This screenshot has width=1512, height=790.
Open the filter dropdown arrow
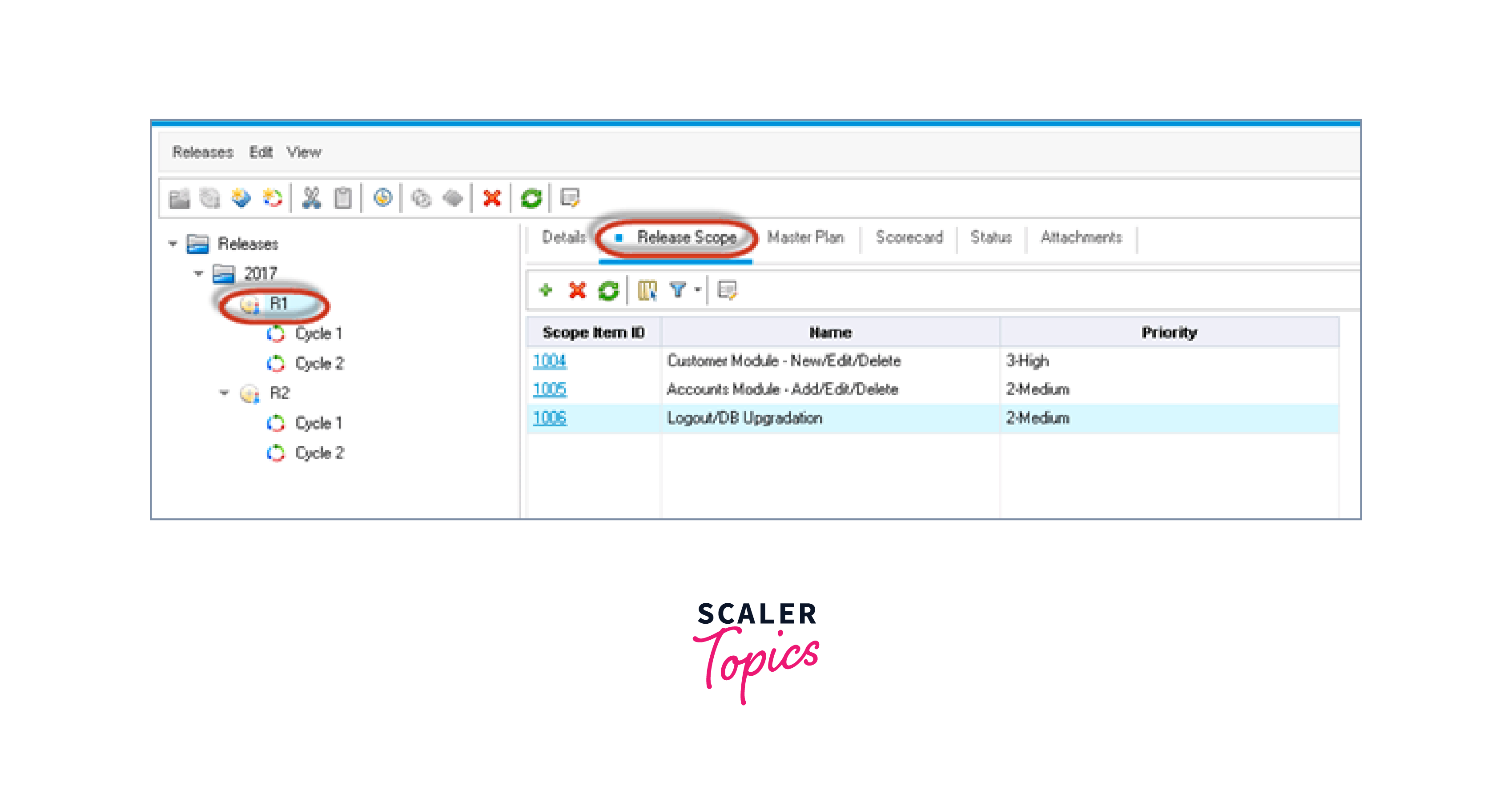tap(697, 290)
